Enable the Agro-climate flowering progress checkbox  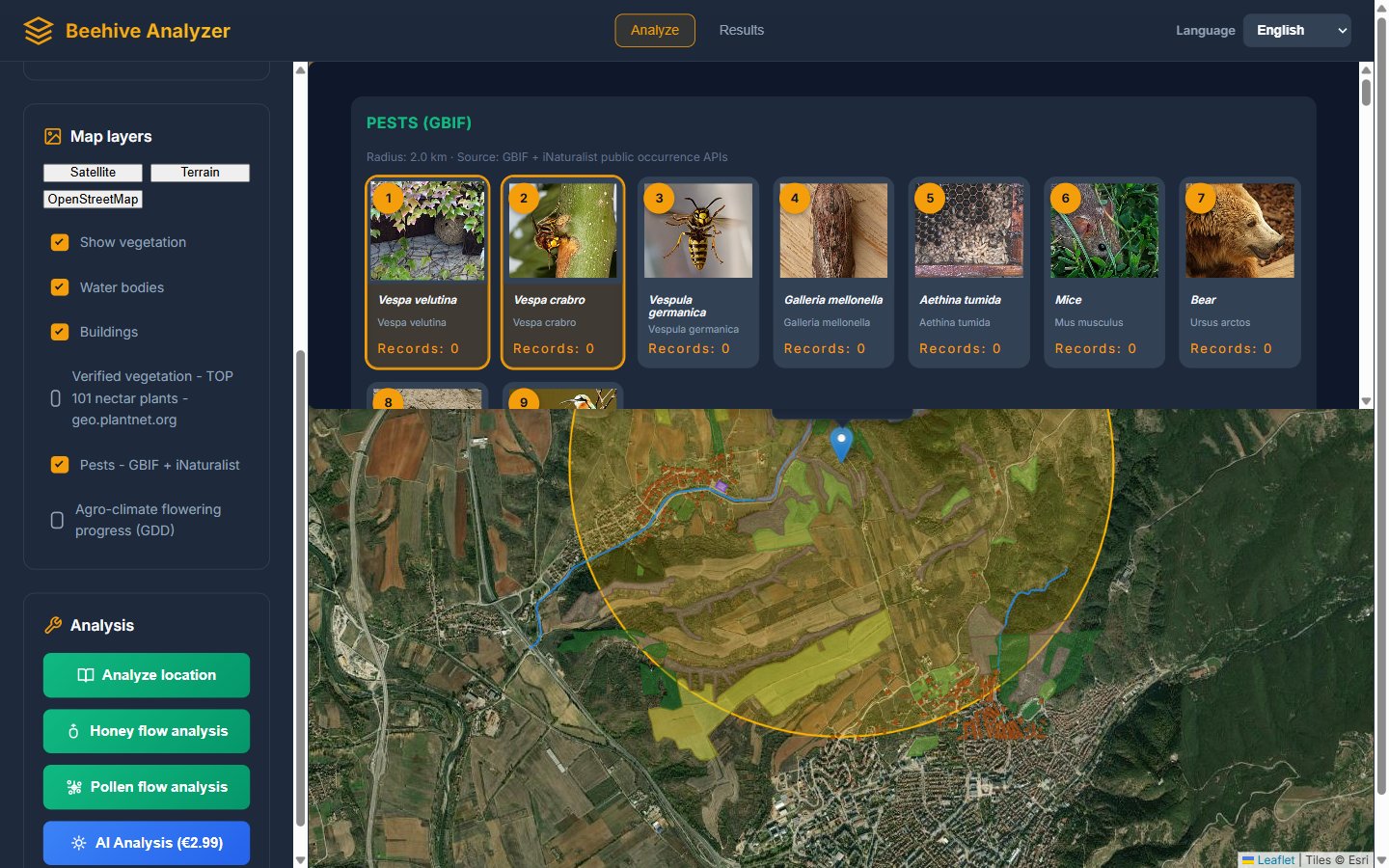57,521
